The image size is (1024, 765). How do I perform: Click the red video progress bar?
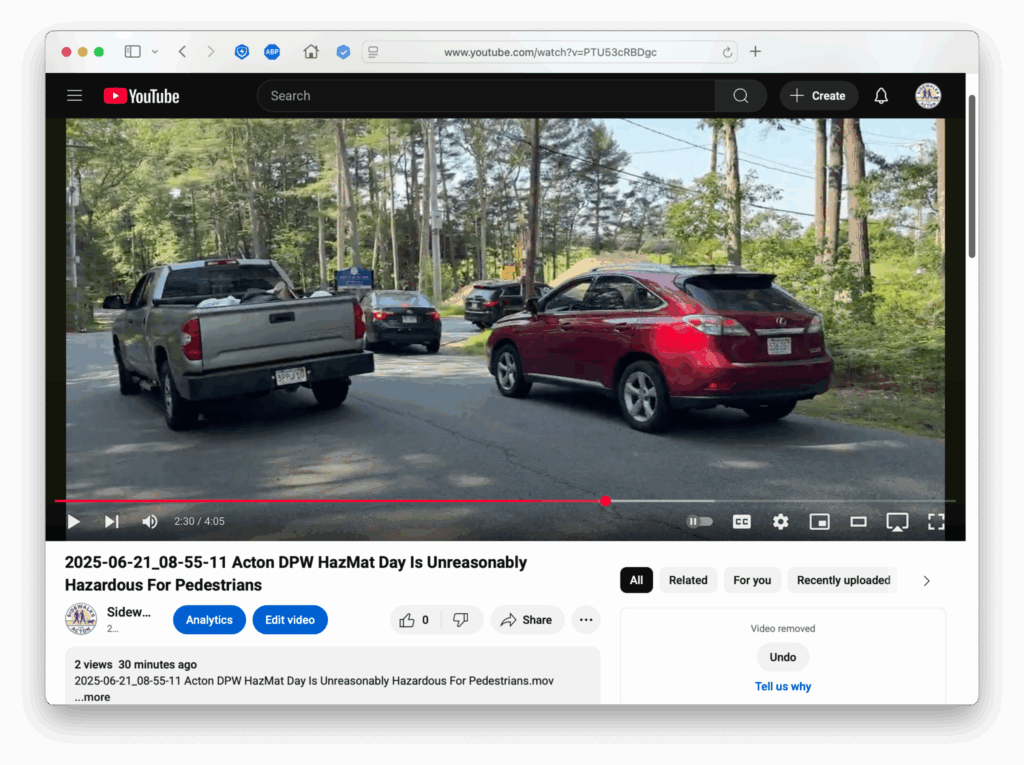[x=330, y=501]
